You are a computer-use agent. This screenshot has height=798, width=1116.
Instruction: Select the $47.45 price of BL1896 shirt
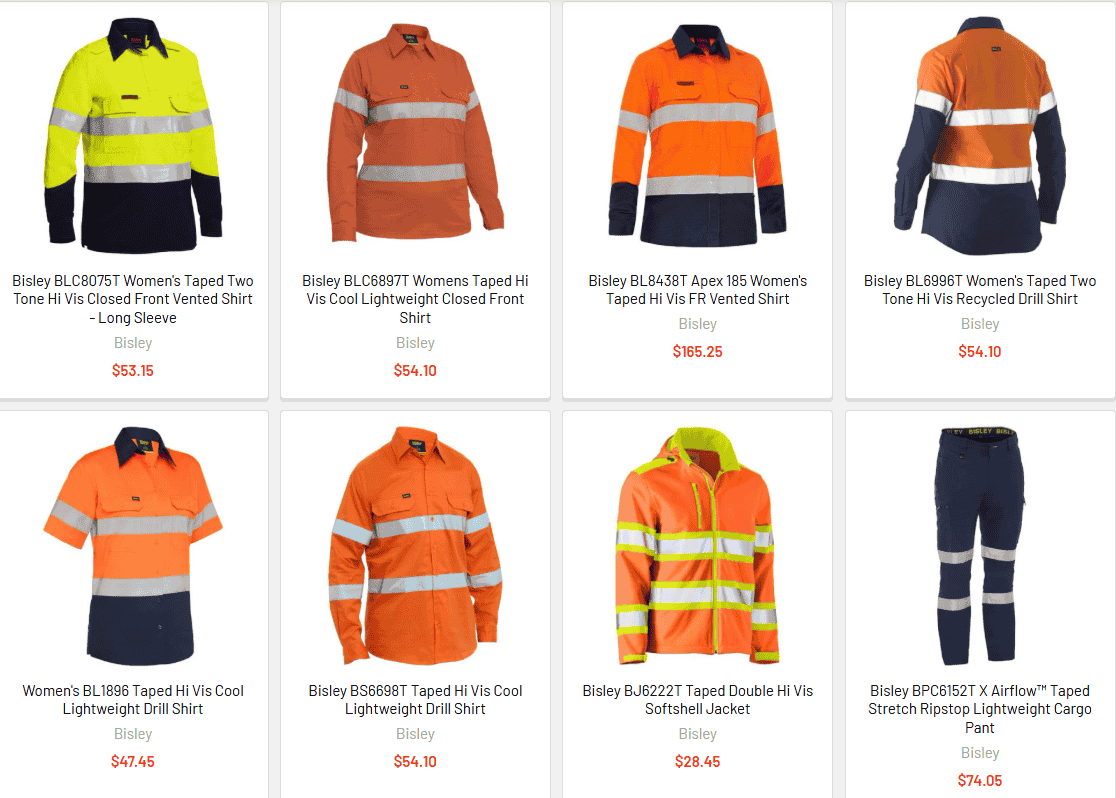pyautogui.click(x=133, y=762)
